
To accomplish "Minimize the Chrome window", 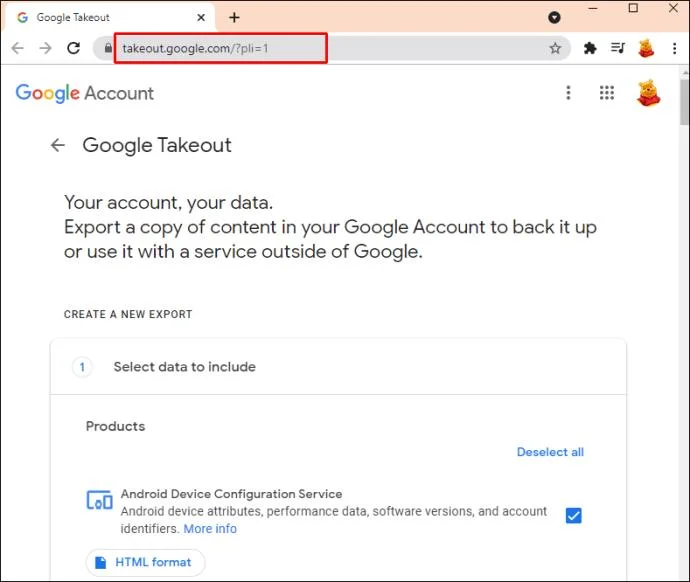I will 593,8.
